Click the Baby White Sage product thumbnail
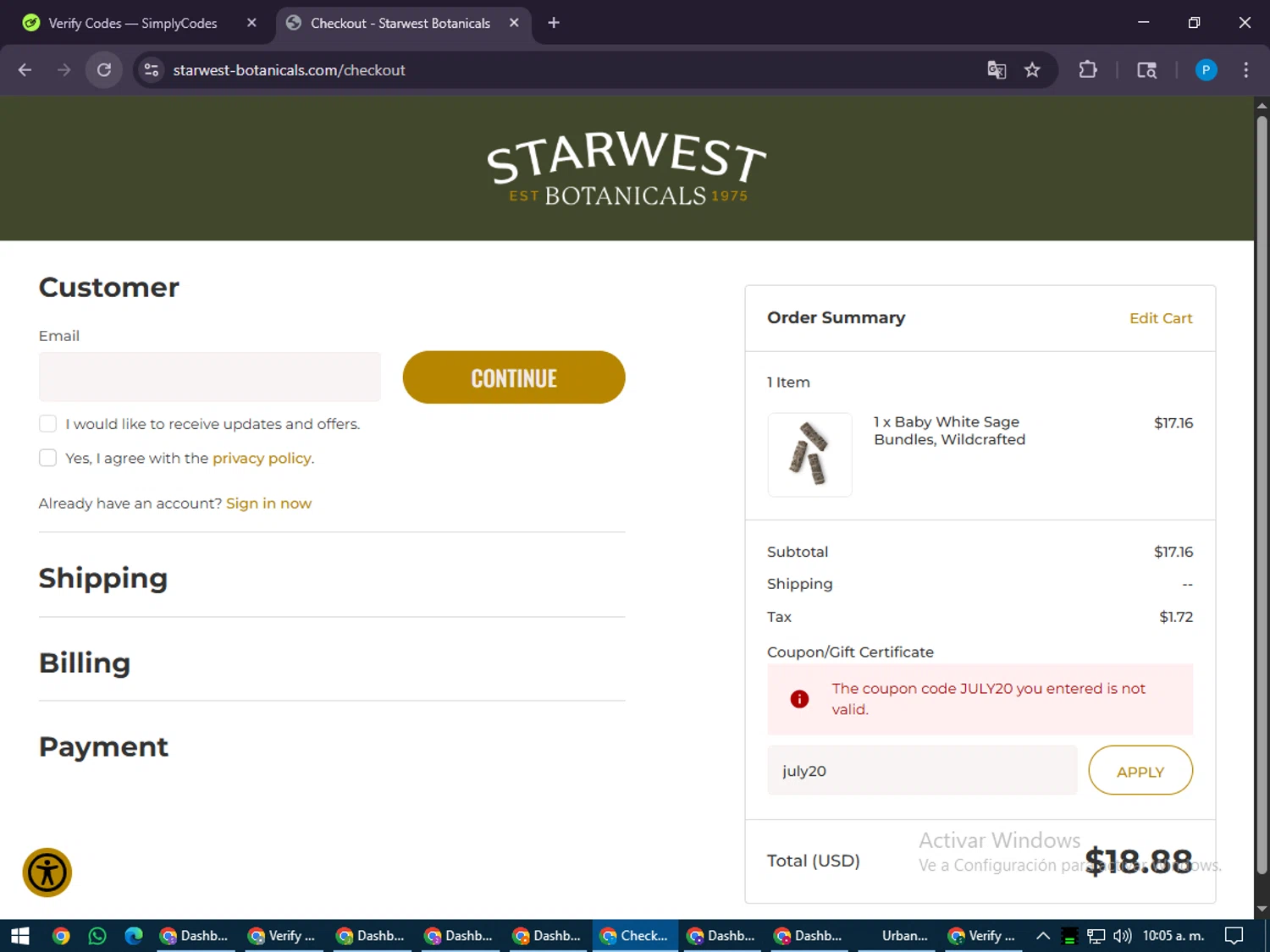 (x=809, y=454)
